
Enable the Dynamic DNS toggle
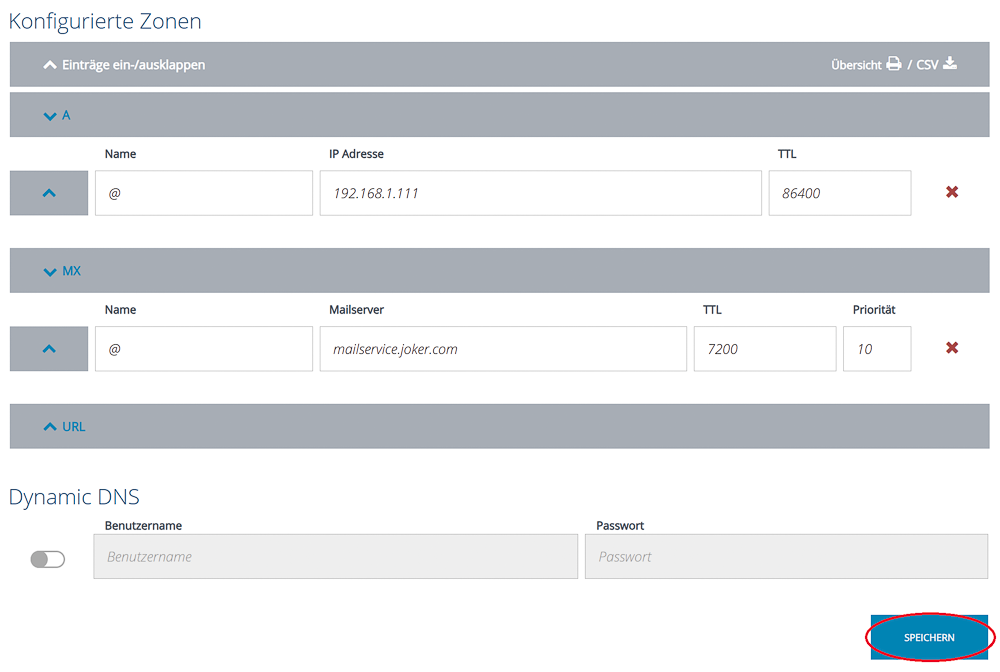48,559
